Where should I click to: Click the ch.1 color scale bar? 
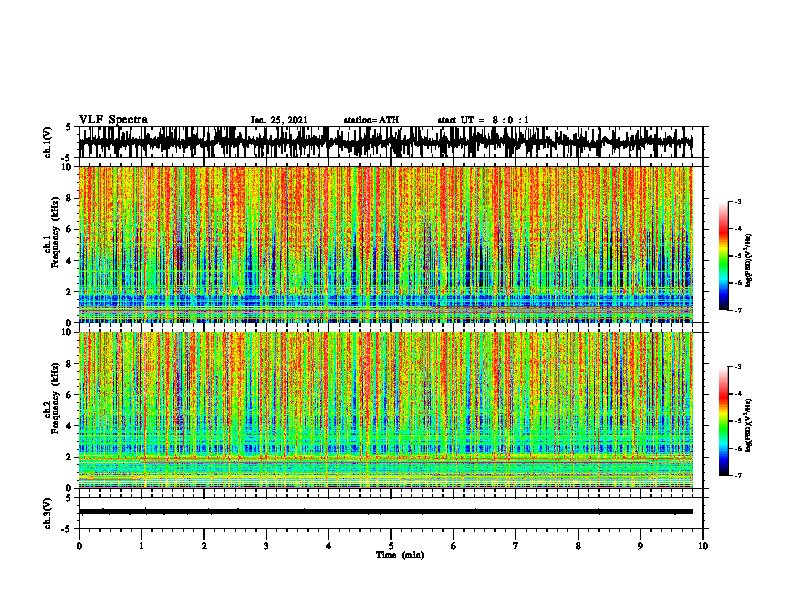[724, 256]
